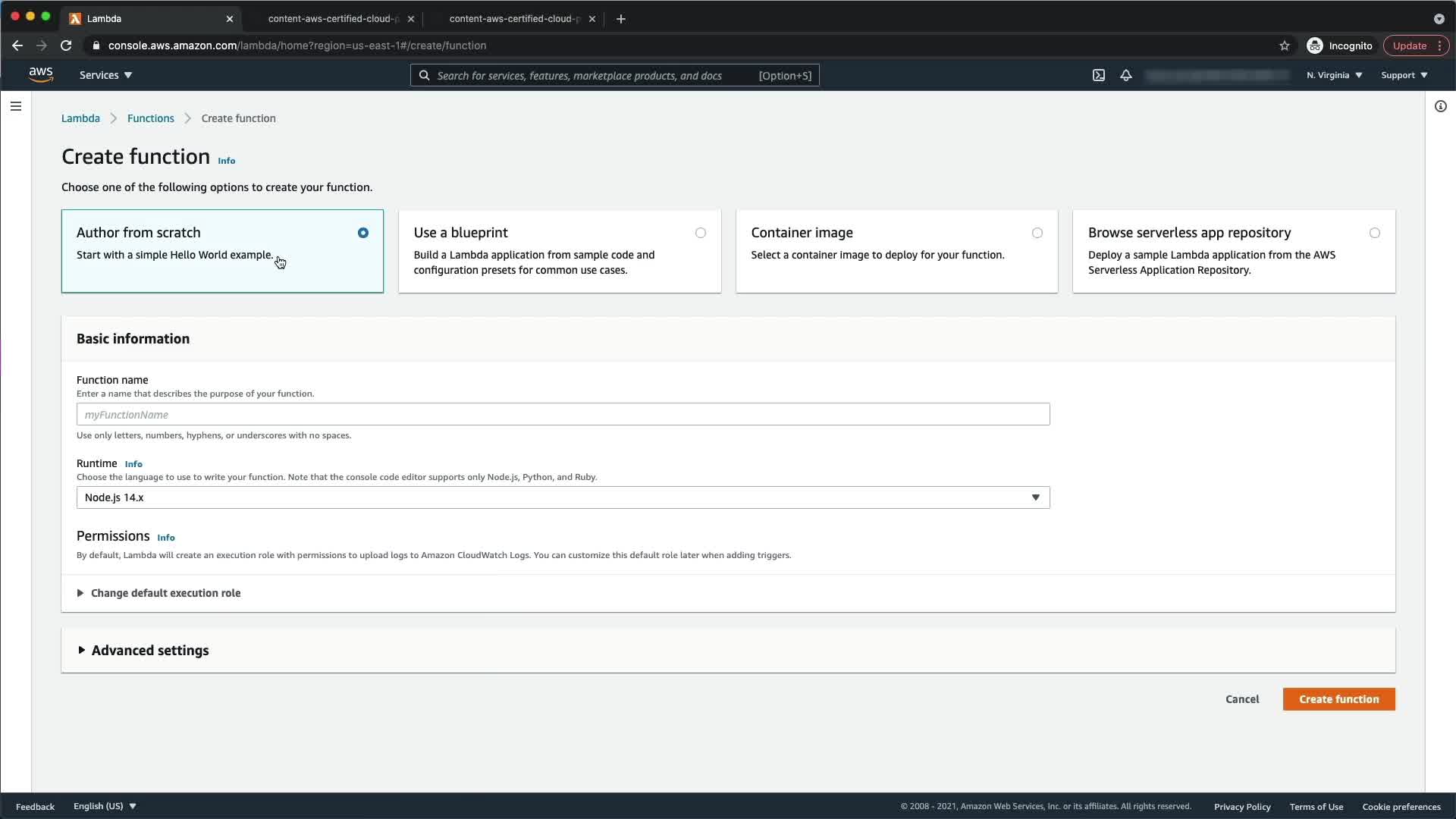Viewport: 1456px width, 819px height.
Task: Select the Container image option
Action: [x=1037, y=233]
